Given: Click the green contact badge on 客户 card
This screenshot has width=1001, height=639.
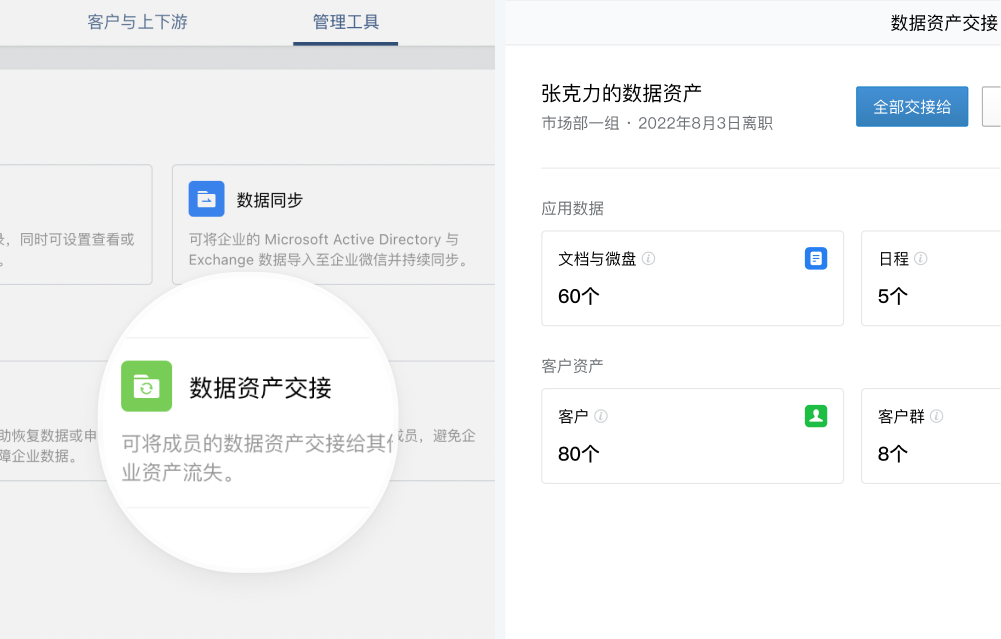Looking at the screenshot, I should coord(816,415).
